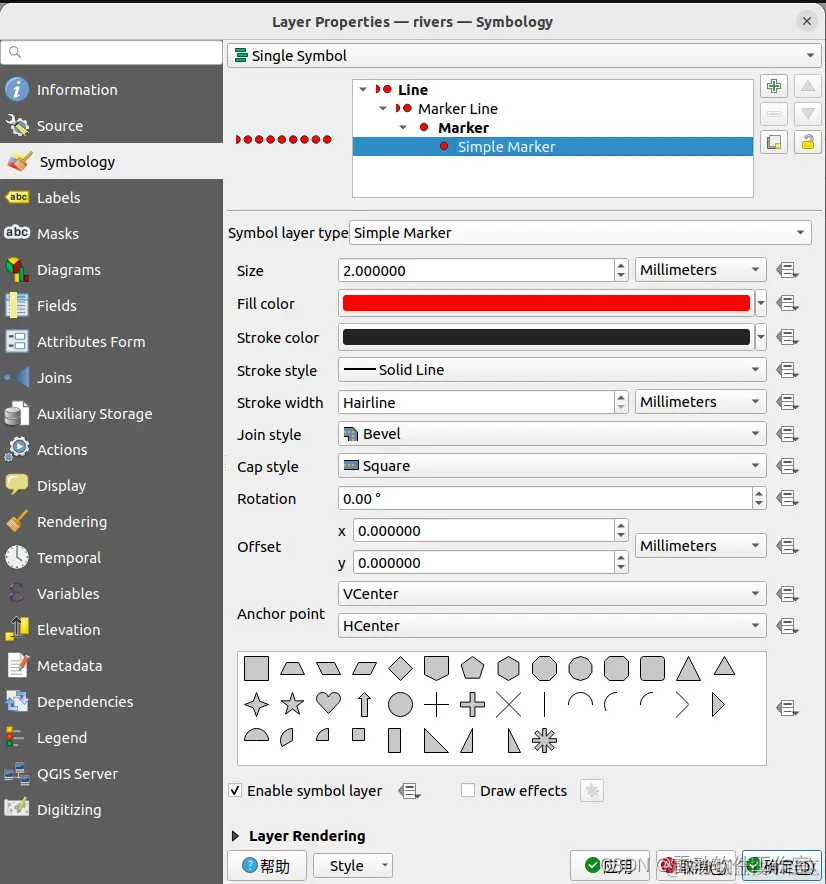
Task: Choose the square marker shape
Action: [257, 669]
